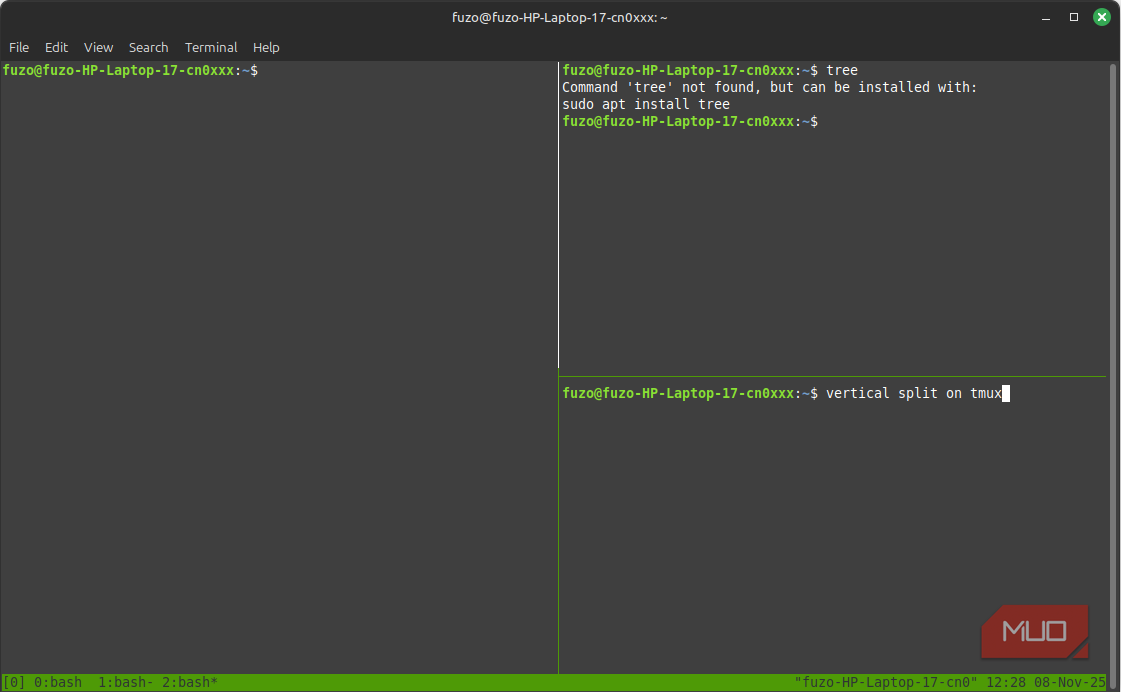Click the 'vertical split on tmux' text
This screenshot has width=1121, height=692.
[914, 393]
